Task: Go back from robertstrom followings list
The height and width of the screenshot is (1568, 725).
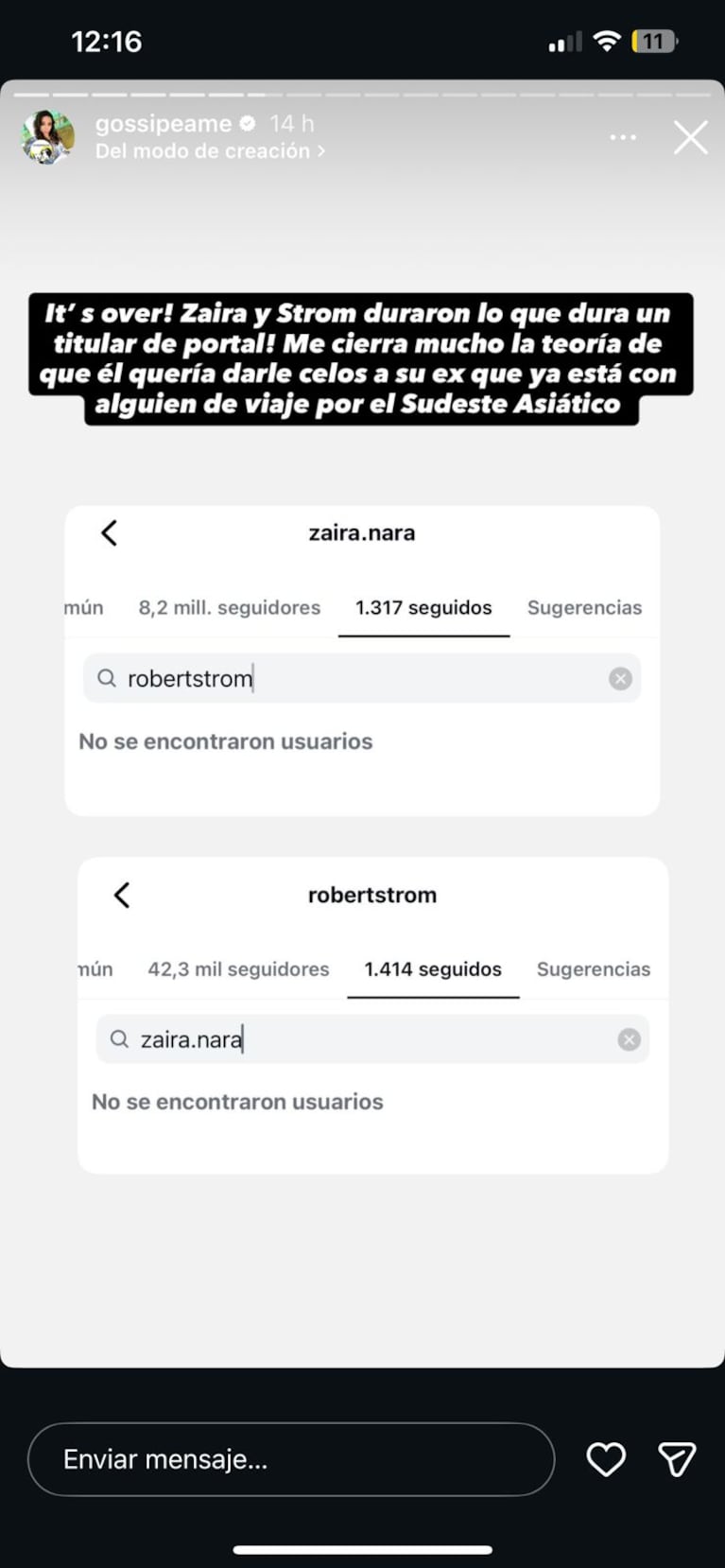Action: click(x=122, y=895)
